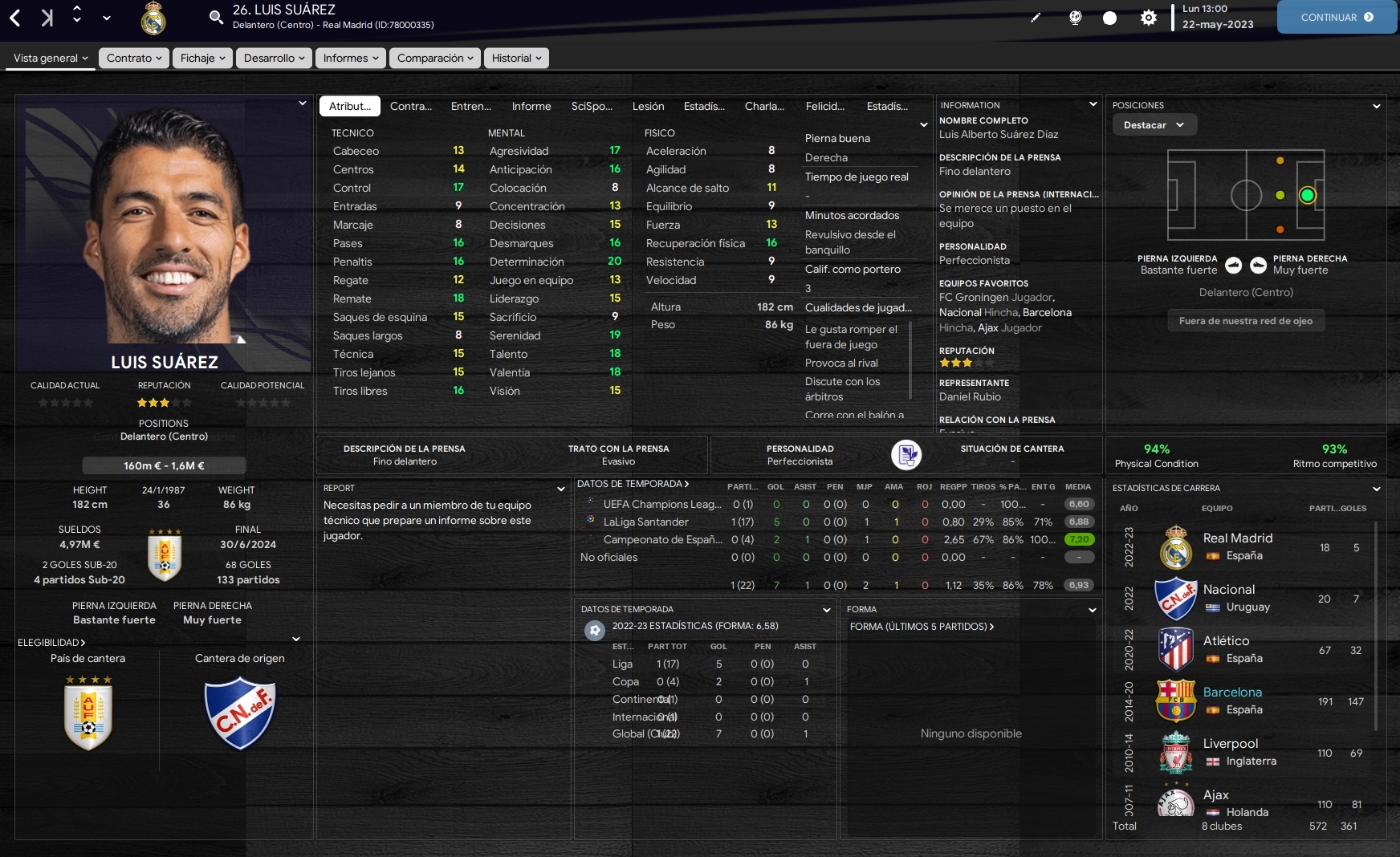Open the Nacional crest in career stats
The image size is (1400, 857).
[1176, 598]
